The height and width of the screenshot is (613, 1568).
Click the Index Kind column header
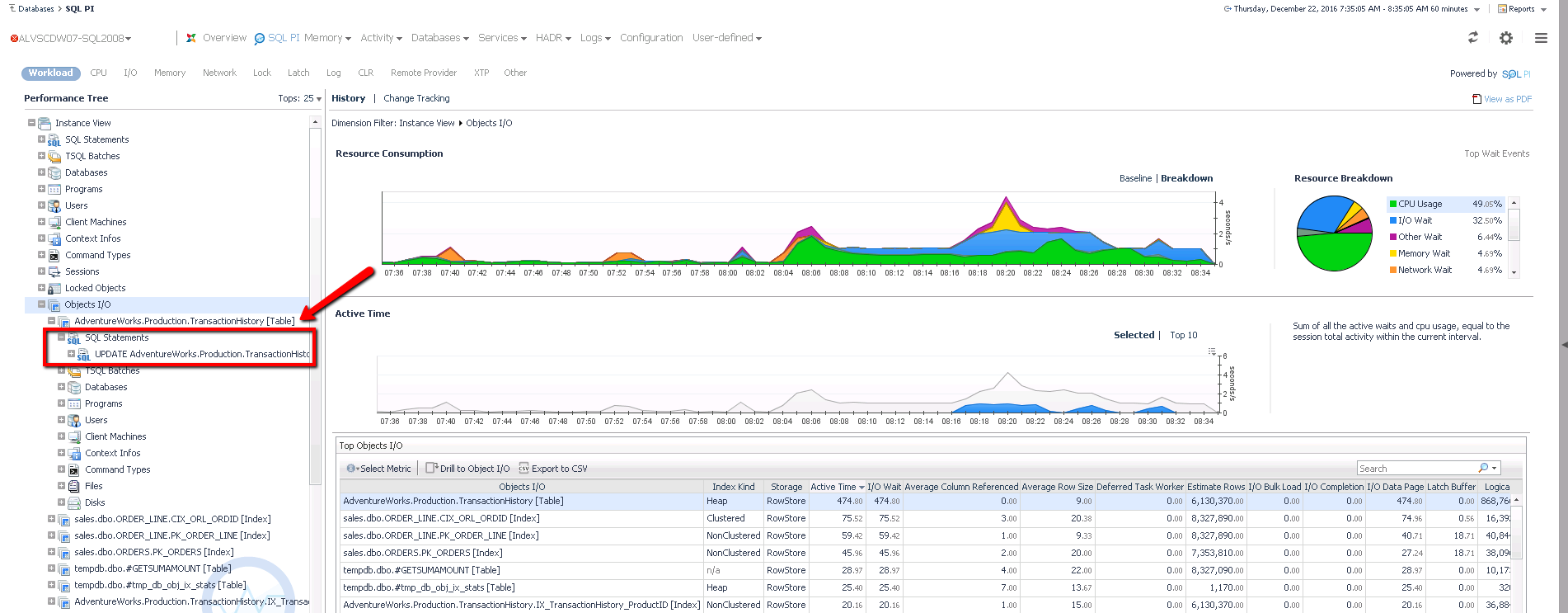(733, 488)
